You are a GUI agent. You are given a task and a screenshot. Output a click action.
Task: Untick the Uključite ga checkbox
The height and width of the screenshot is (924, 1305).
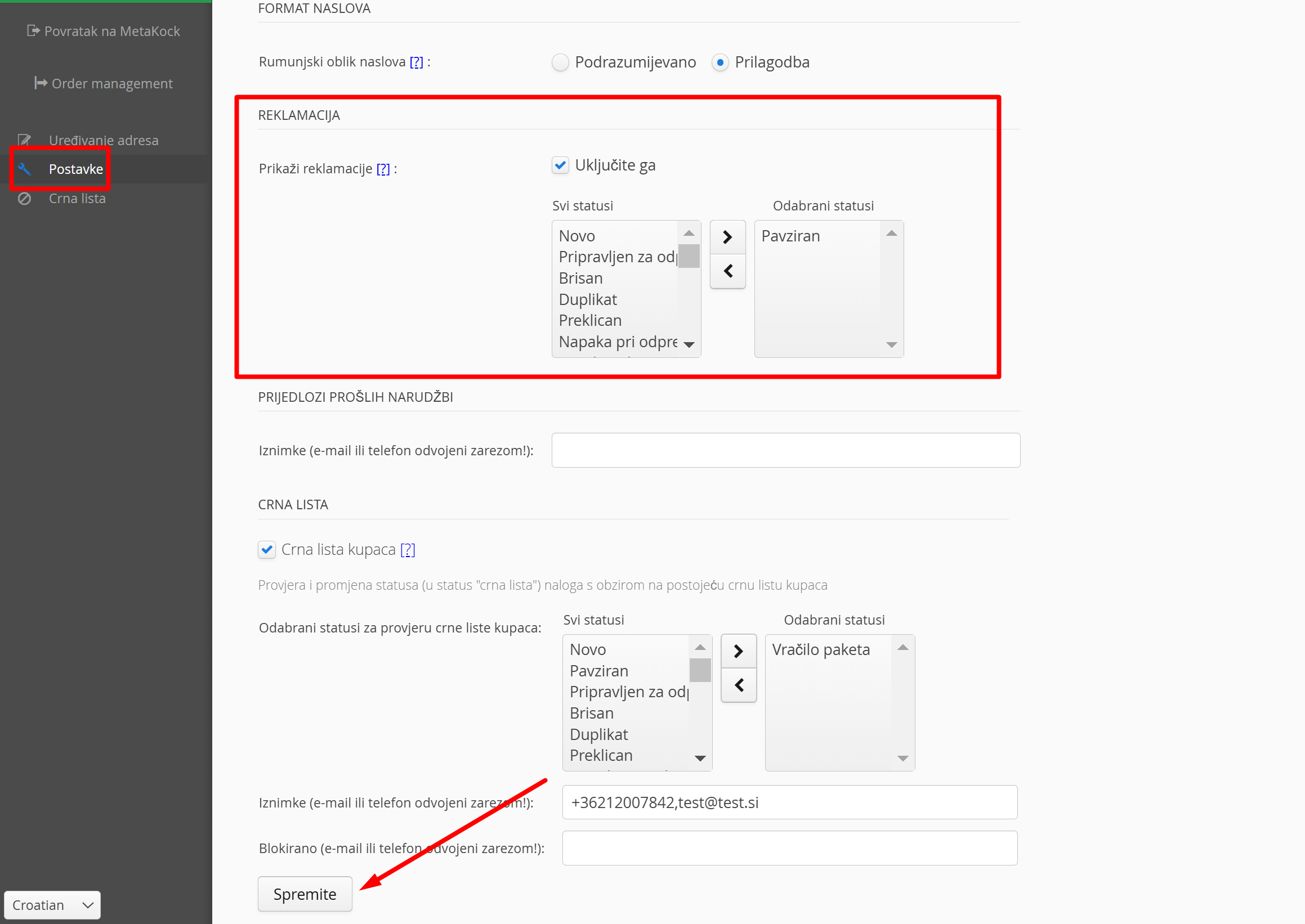coord(560,165)
